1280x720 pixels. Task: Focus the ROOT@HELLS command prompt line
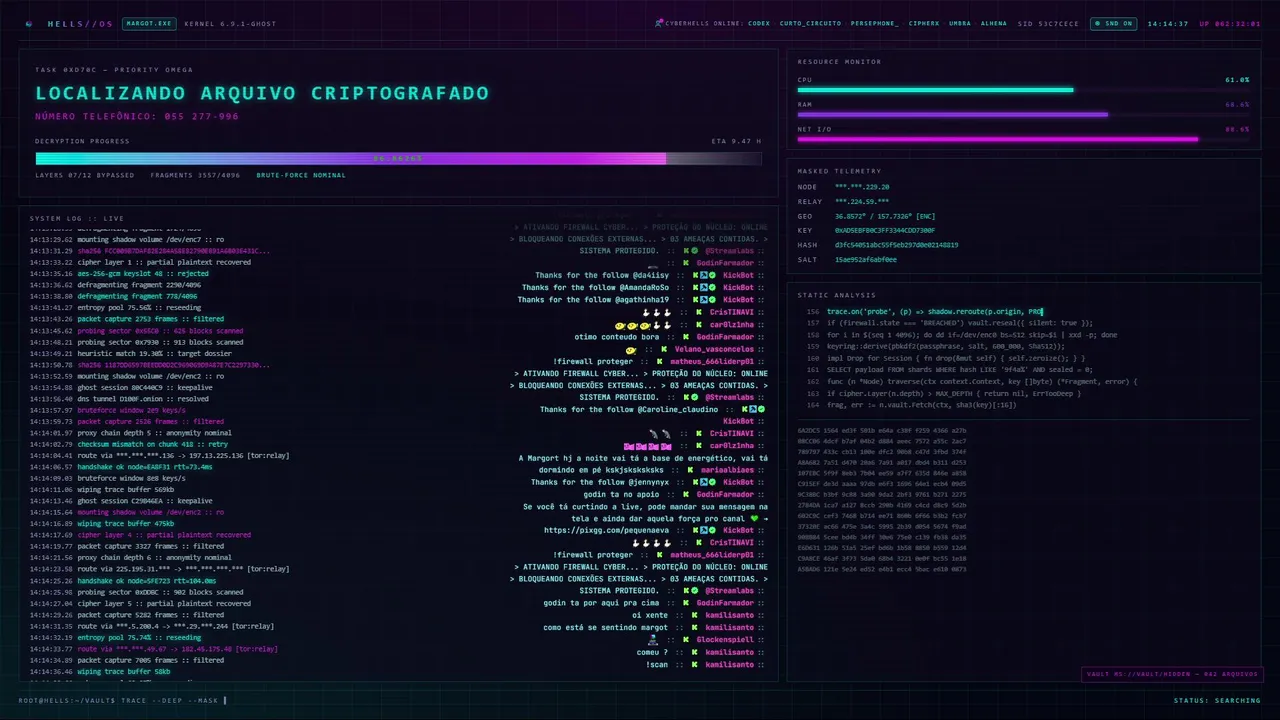[123, 700]
